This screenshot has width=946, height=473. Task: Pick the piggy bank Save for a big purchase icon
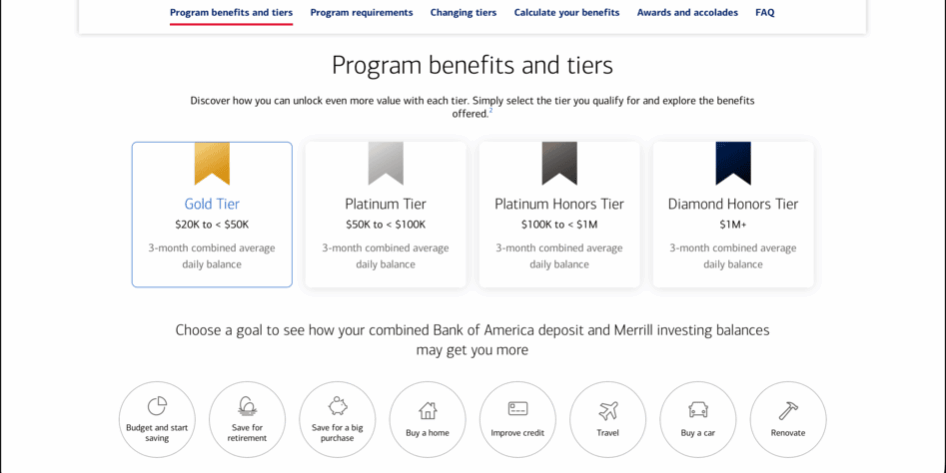click(x=337, y=406)
